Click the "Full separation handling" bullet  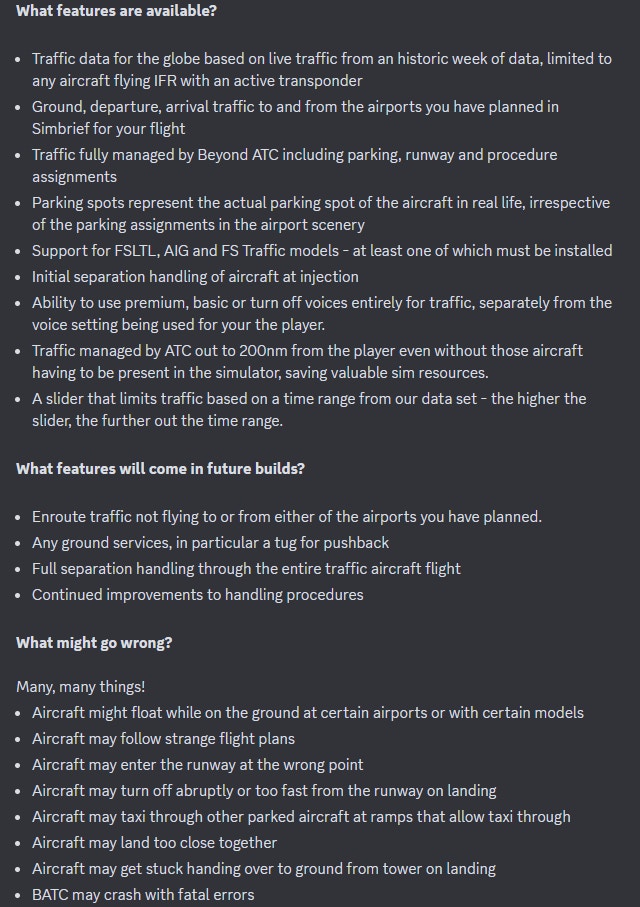246,568
